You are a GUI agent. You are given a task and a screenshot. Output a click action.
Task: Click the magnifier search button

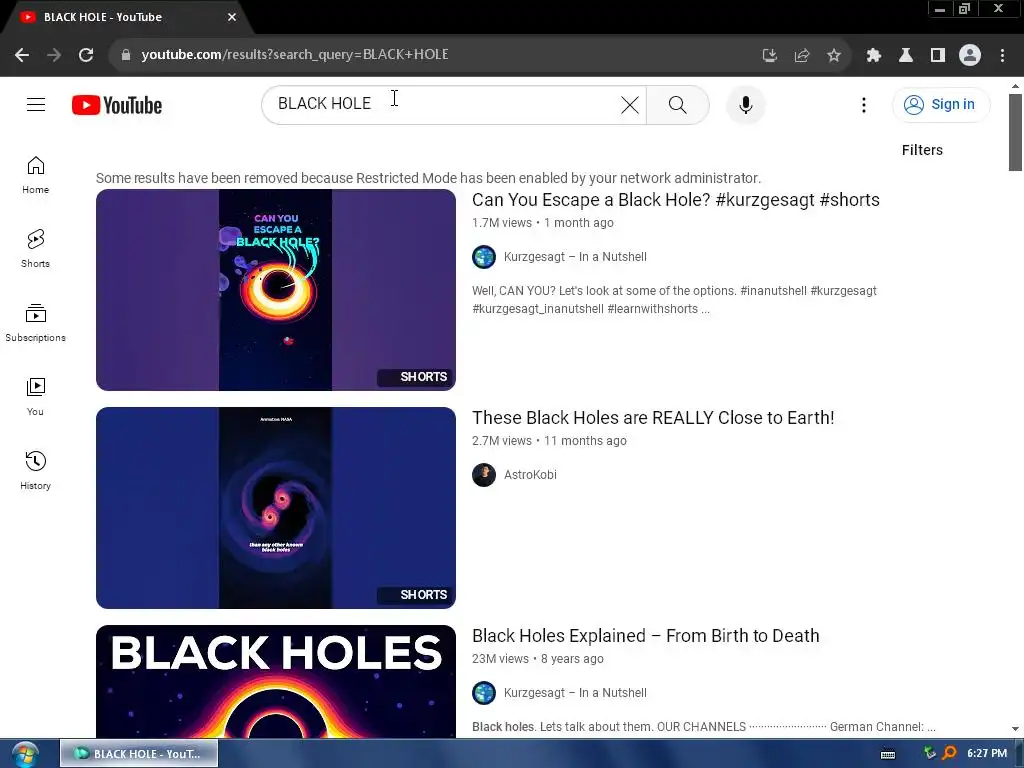678,104
